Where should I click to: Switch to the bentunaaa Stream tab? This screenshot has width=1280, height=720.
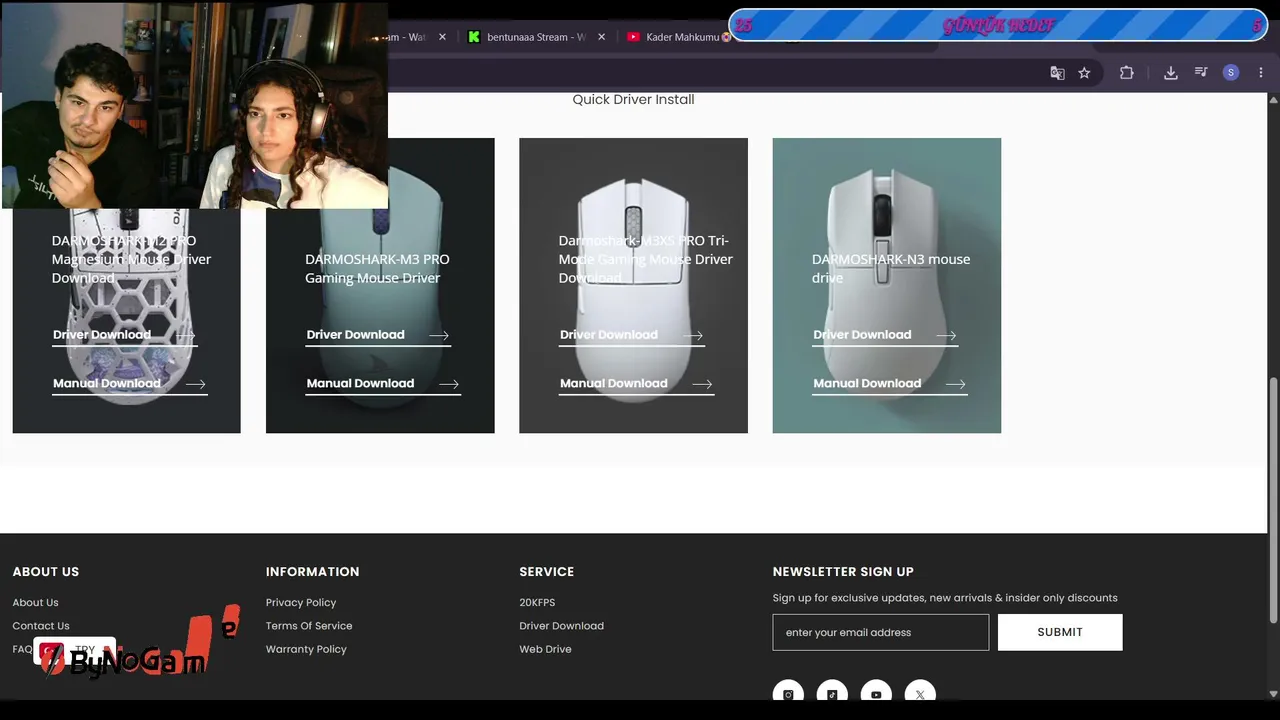pos(536,37)
